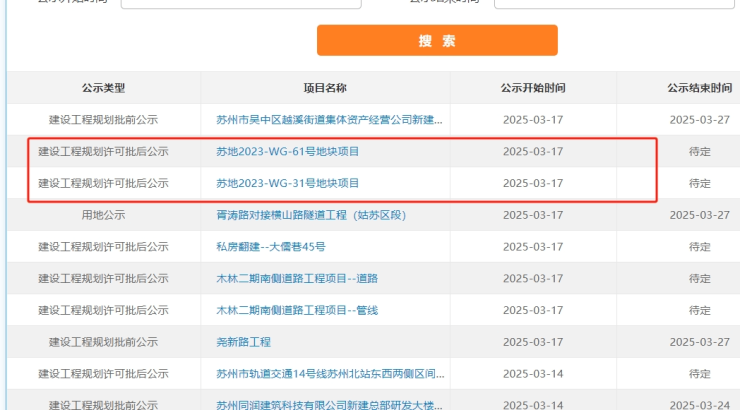Click the orange 搜索 button
Screen dimensions: 740x410
437,41
